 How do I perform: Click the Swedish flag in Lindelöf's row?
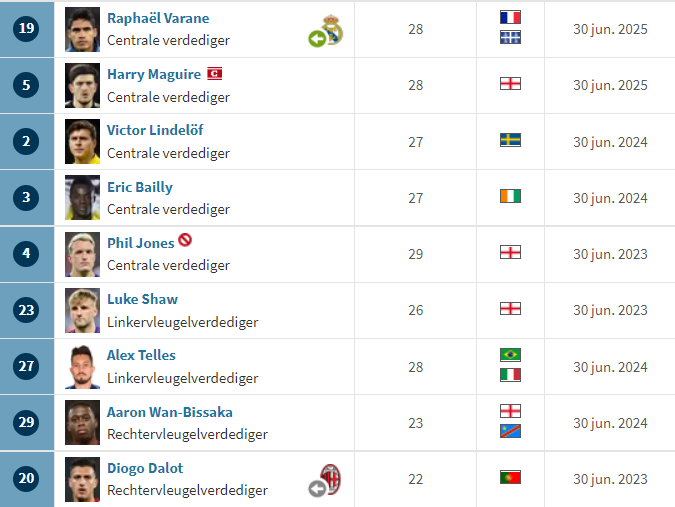(x=510, y=140)
